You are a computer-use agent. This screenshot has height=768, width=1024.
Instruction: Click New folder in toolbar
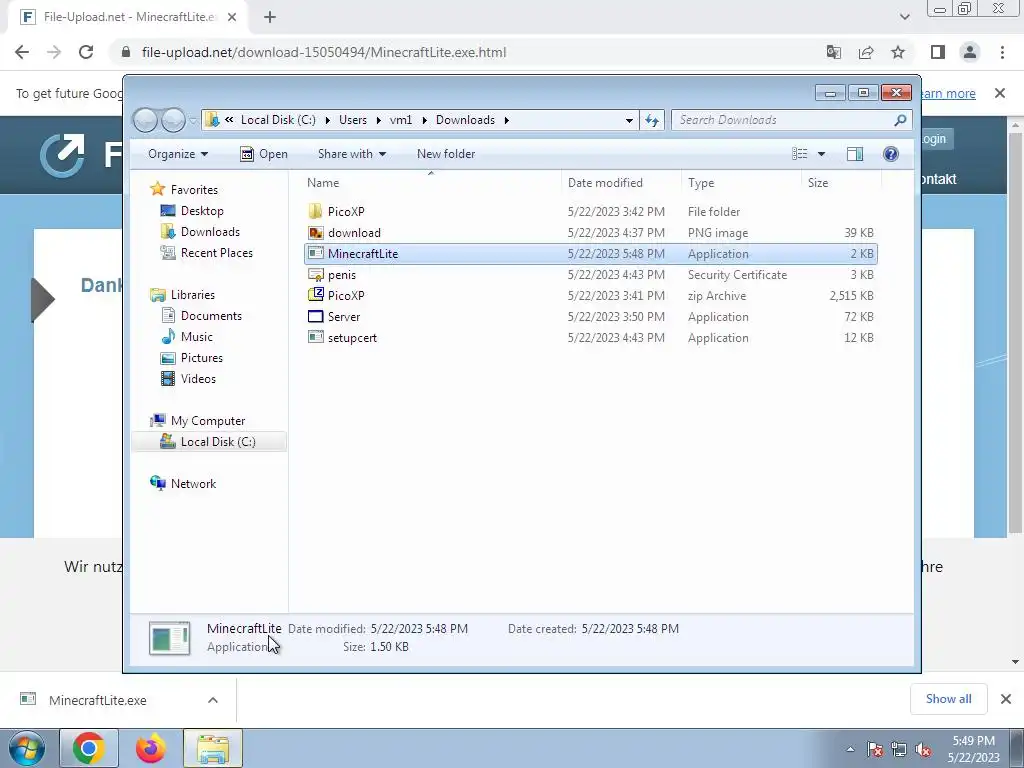446,154
